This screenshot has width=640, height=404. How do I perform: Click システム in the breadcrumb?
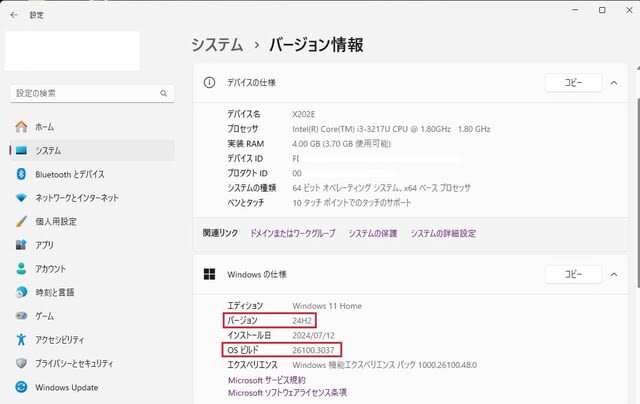coord(218,44)
